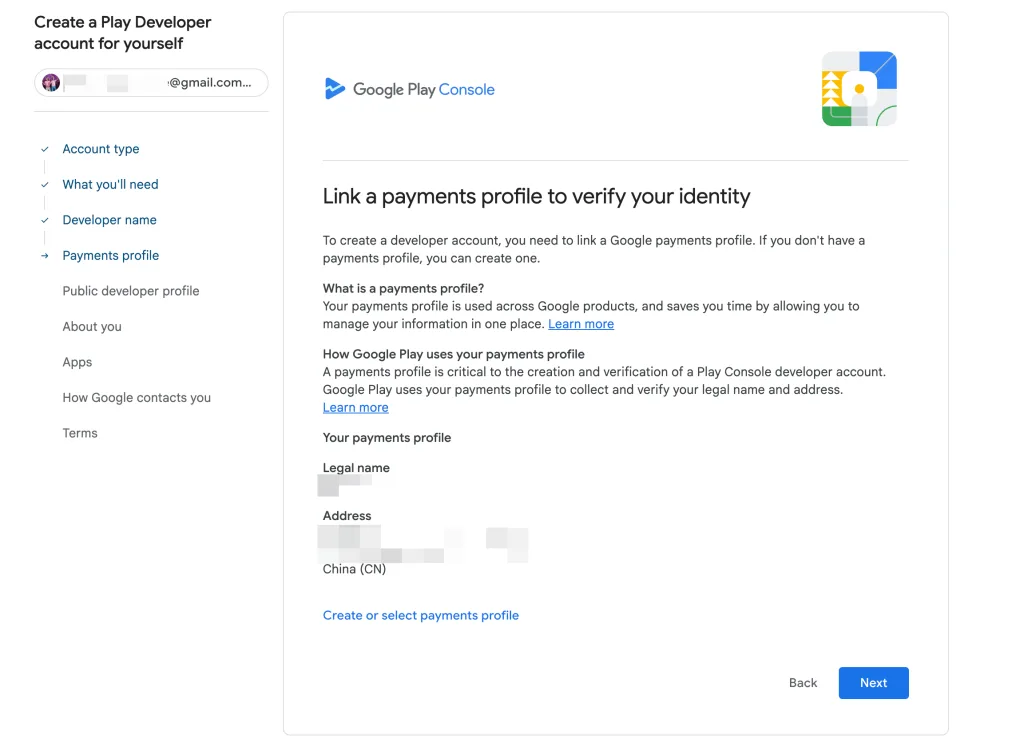Click the account avatar picture

pos(51,83)
